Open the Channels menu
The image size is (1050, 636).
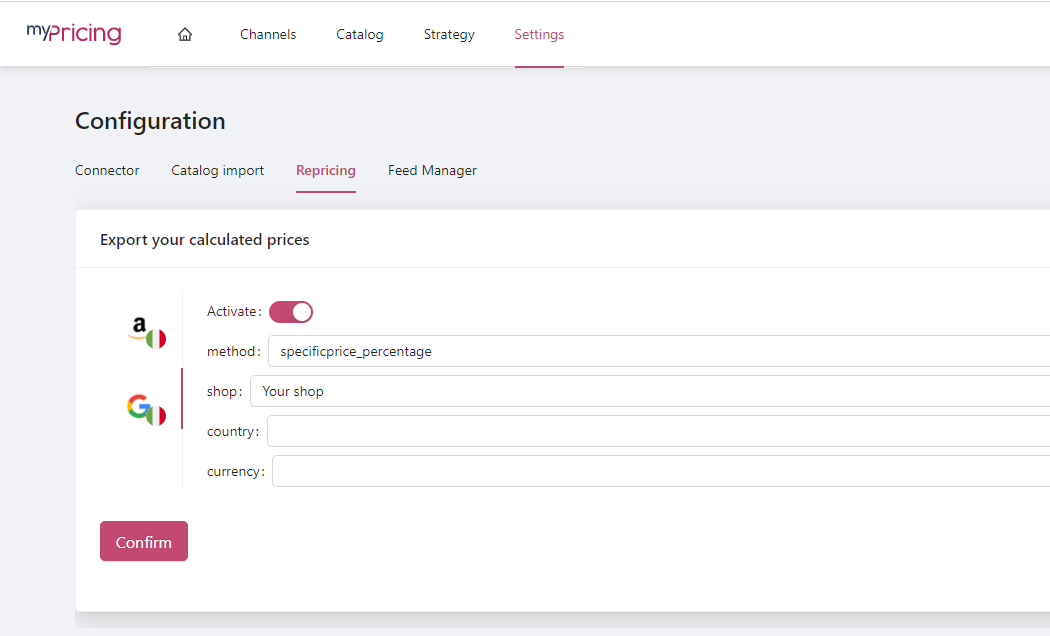tap(268, 34)
